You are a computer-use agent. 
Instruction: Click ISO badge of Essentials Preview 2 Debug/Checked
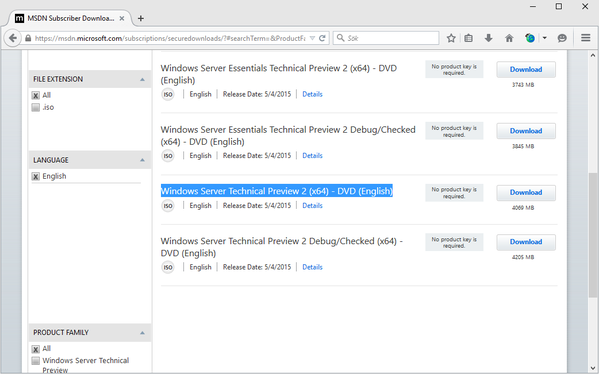pyautogui.click(x=168, y=156)
